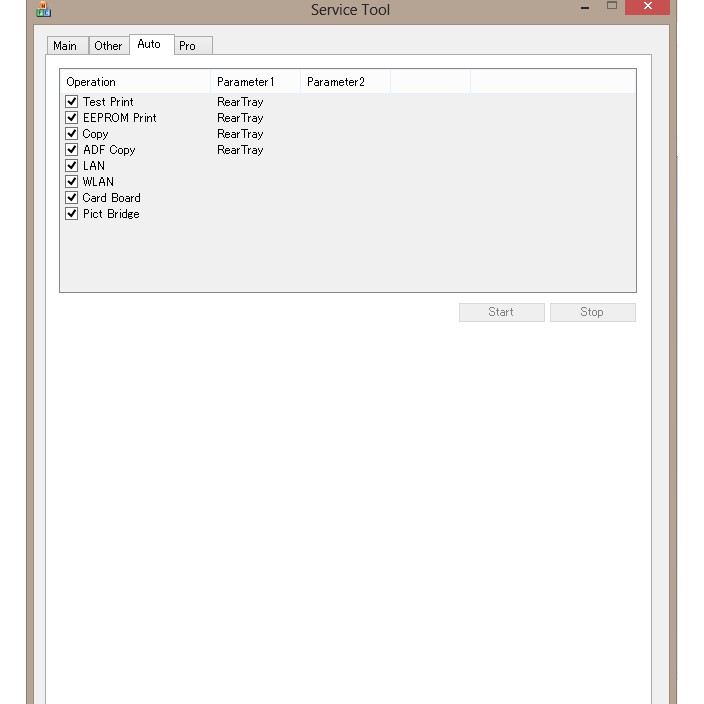The image size is (704, 704).
Task: Toggle the LAN checkbox
Action: (x=72, y=166)
